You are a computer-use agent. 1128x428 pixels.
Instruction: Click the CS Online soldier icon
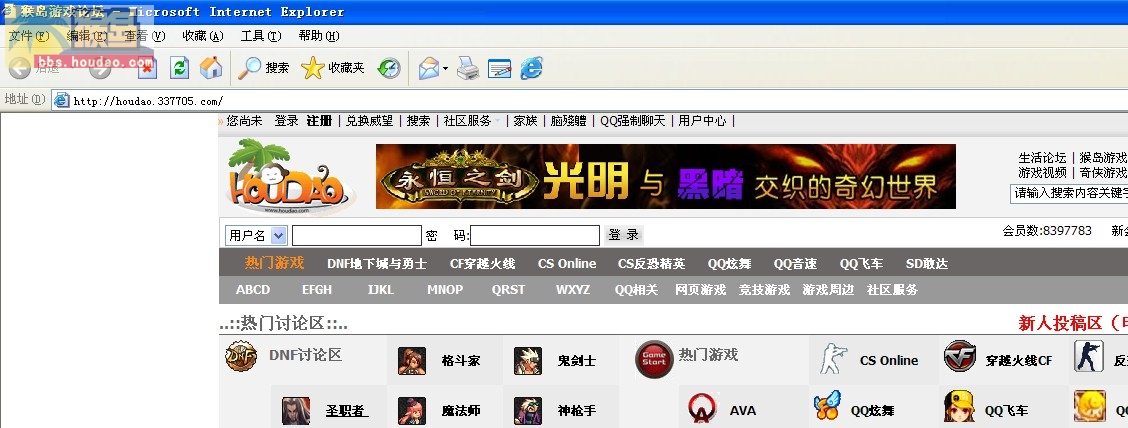click(834, 358)
